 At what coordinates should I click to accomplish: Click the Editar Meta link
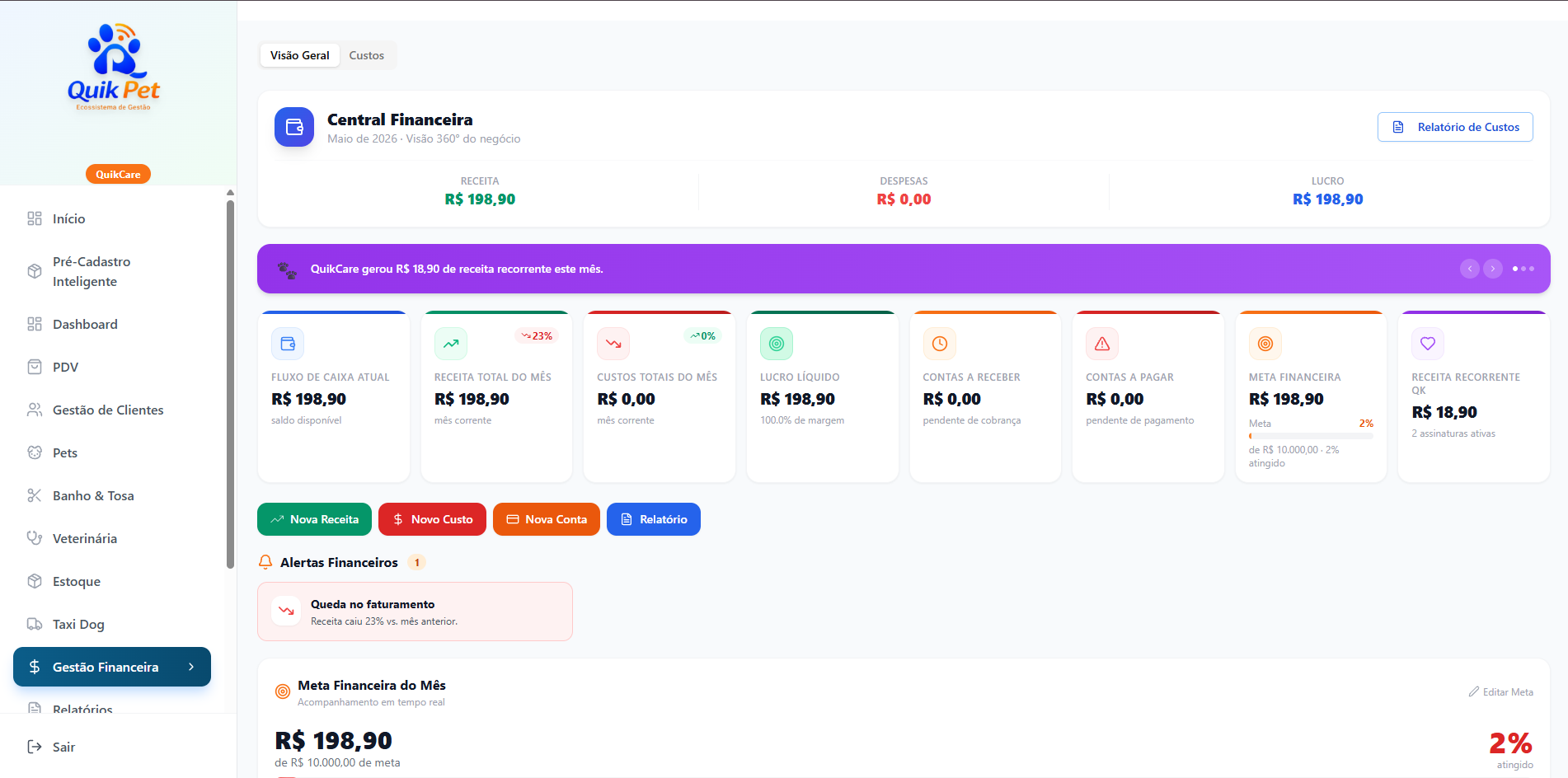tap(1501, 692)
